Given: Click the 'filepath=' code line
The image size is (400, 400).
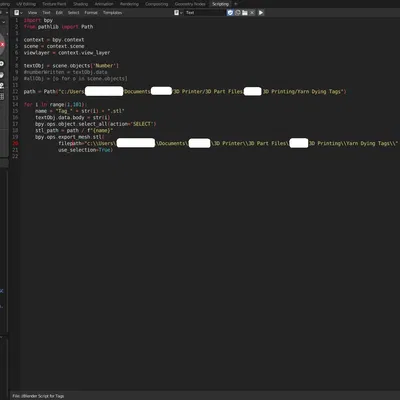Looking at the screenshot, I should coord(228,143).
